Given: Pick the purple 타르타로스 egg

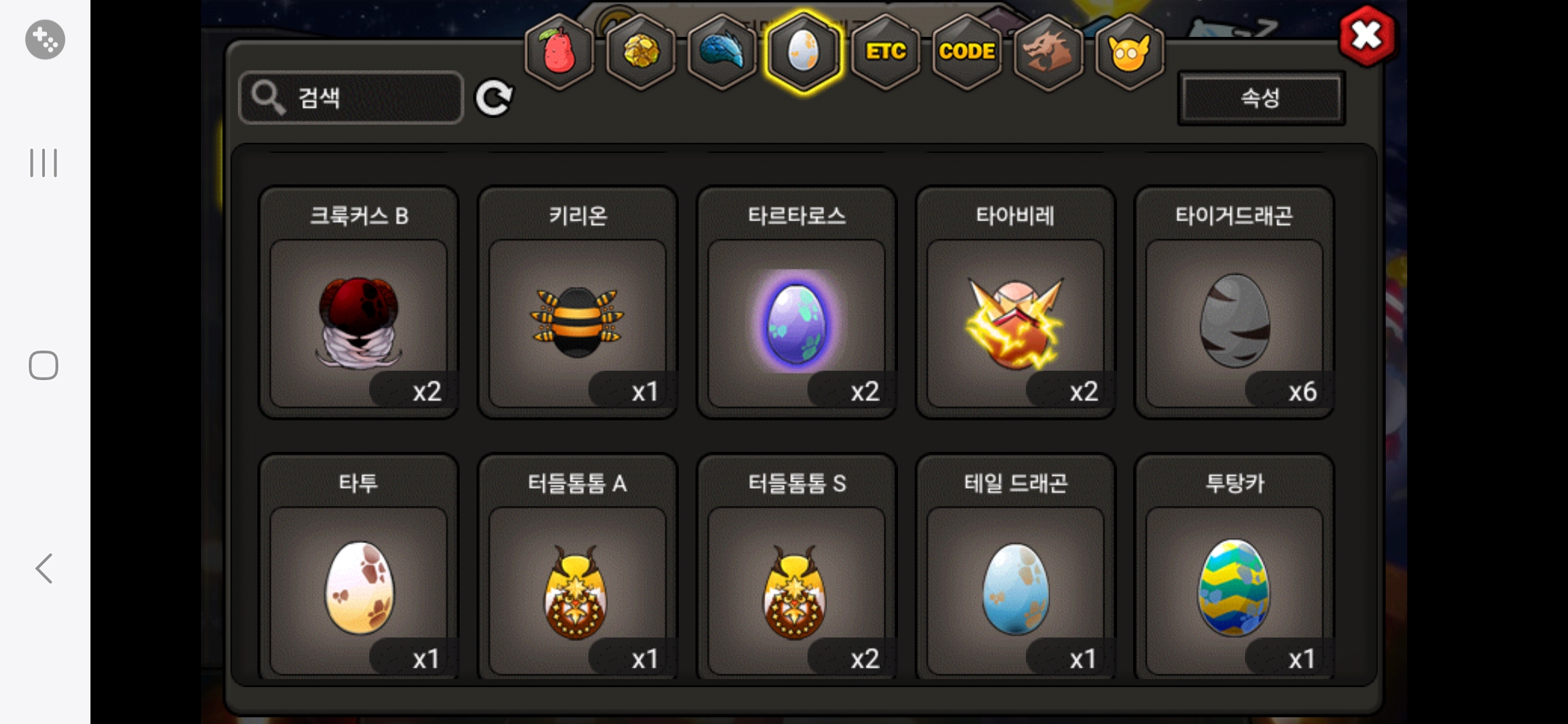Looking at the screenshot, I should coord(797,302).
